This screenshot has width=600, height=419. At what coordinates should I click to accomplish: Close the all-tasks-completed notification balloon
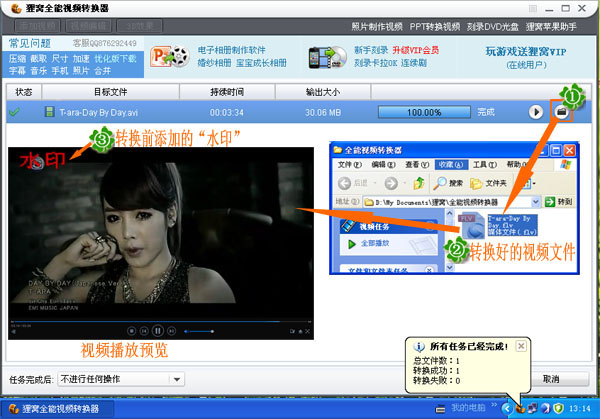point(521,346)
